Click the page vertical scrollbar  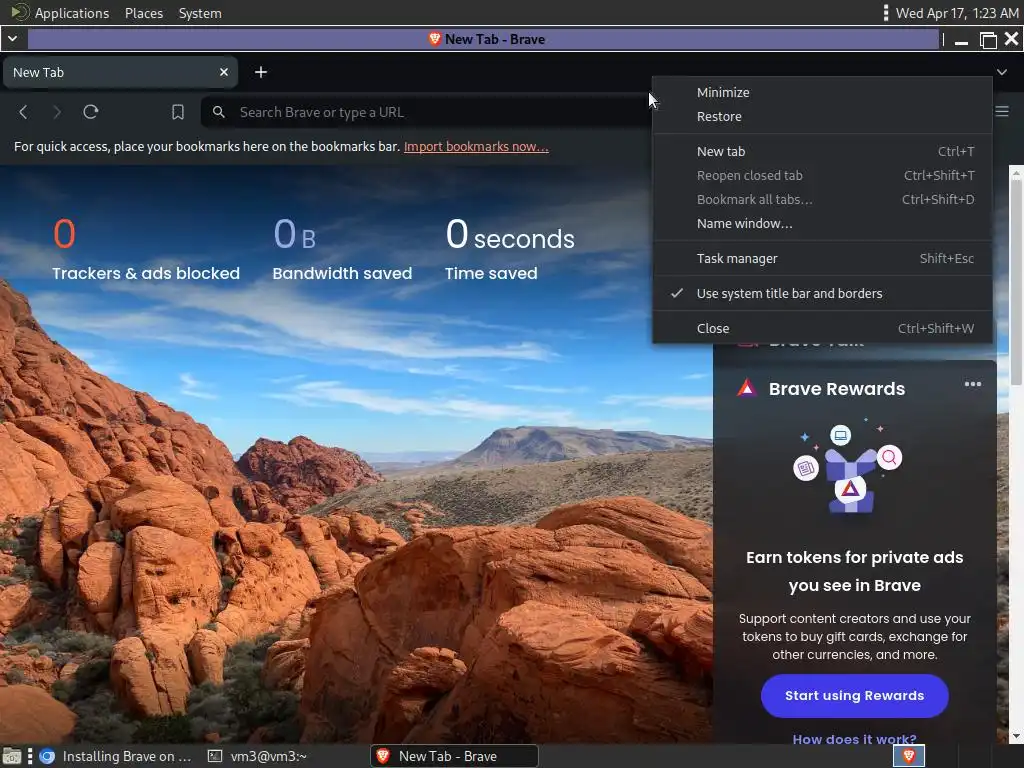pos(1016,281)
